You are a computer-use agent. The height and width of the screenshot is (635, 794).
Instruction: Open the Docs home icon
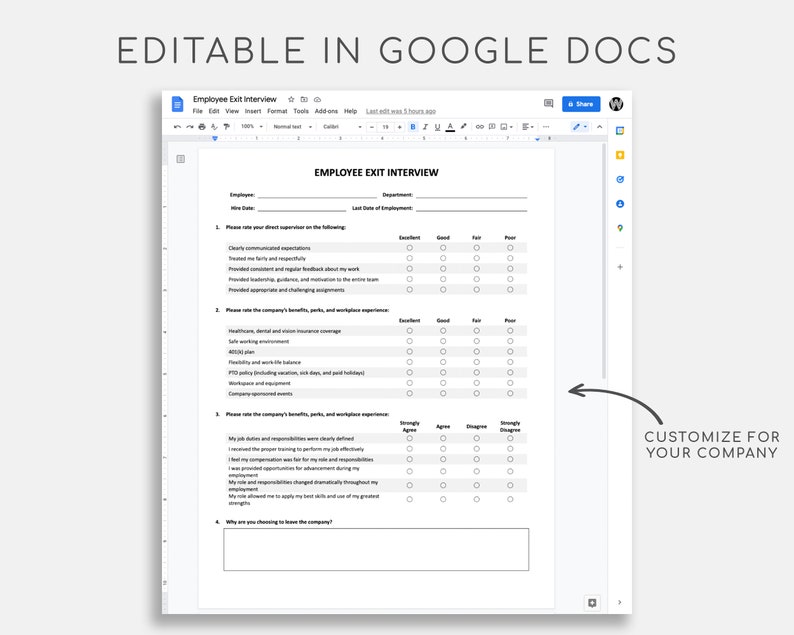tap(177, 104)
